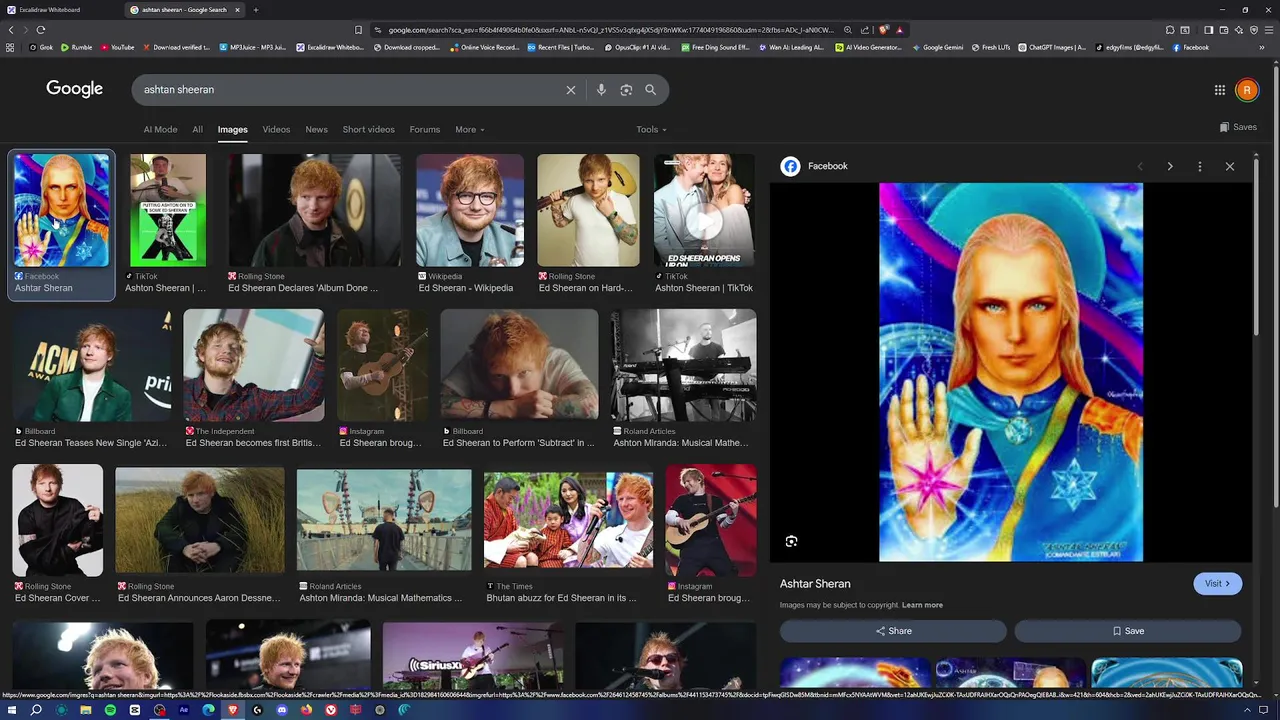Open the Spotify app in the taskbar

(110, 710)
